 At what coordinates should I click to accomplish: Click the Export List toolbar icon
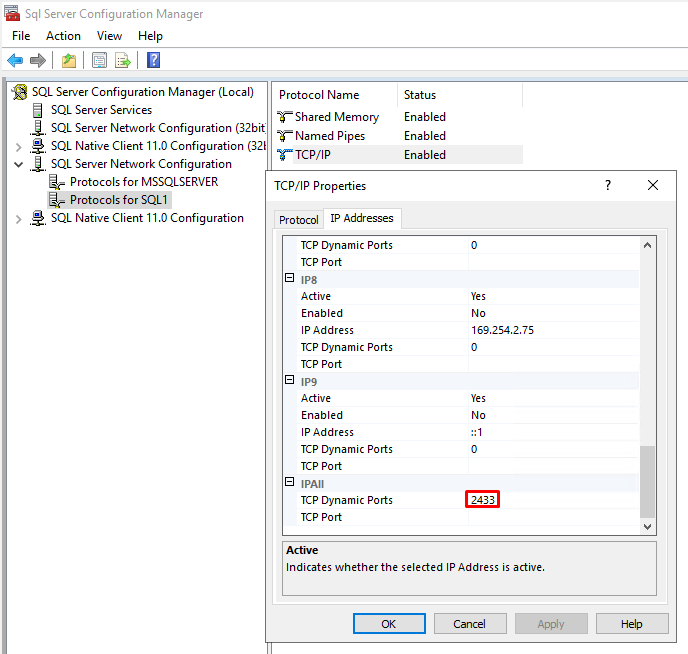123,61
